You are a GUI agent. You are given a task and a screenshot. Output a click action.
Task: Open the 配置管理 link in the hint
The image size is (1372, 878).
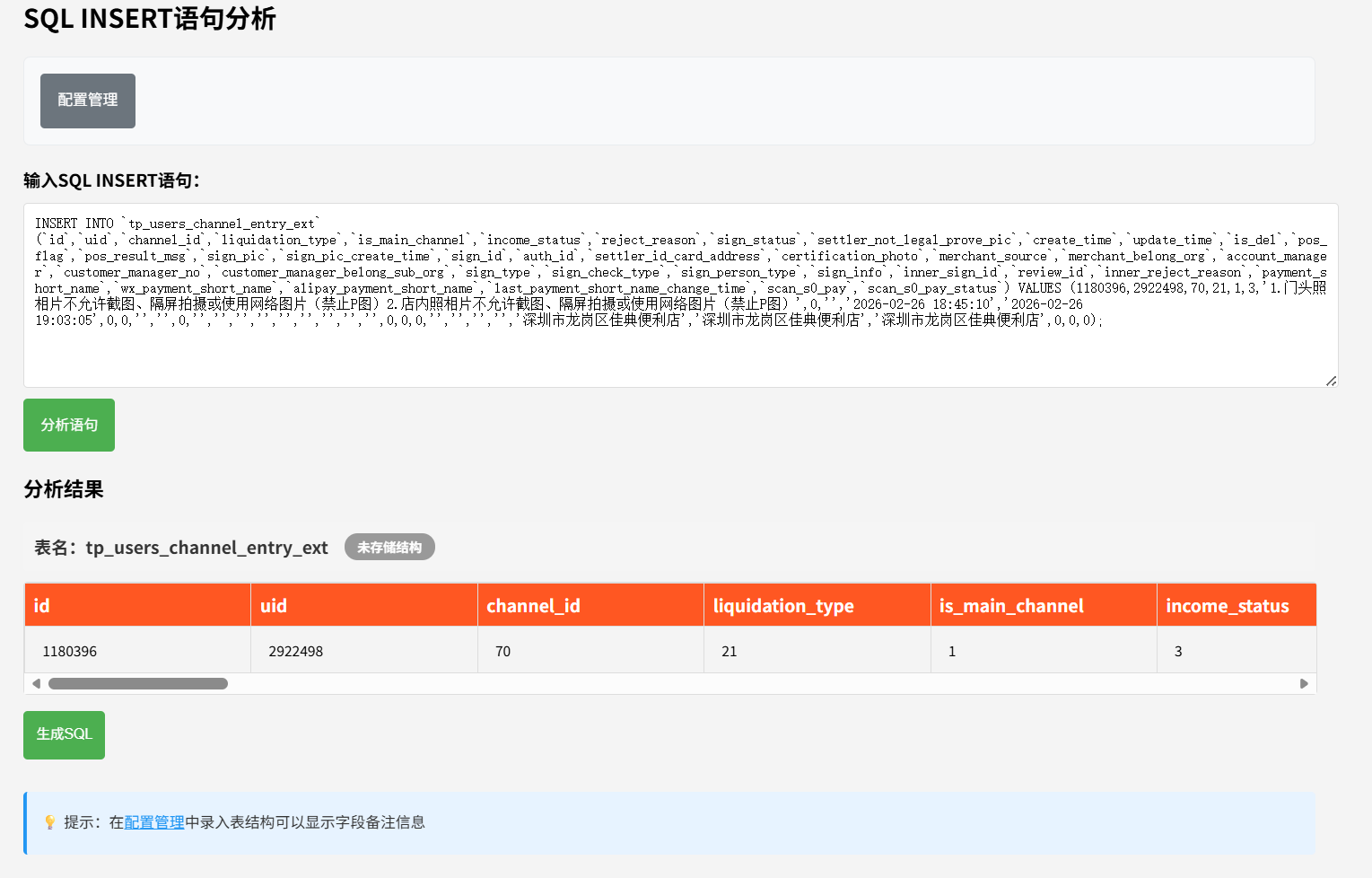154,822
